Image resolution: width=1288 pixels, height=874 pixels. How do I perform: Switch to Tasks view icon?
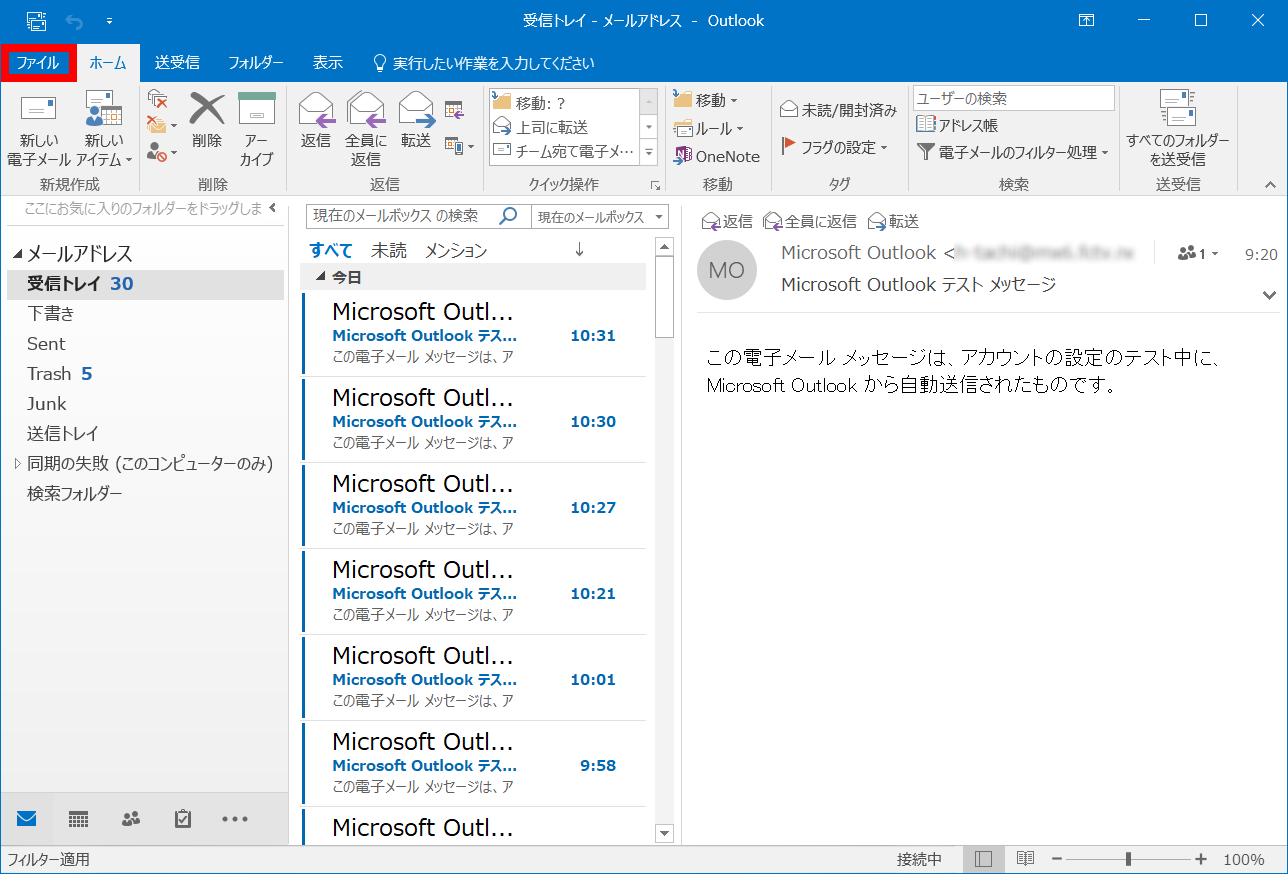(x=183, y=819)
